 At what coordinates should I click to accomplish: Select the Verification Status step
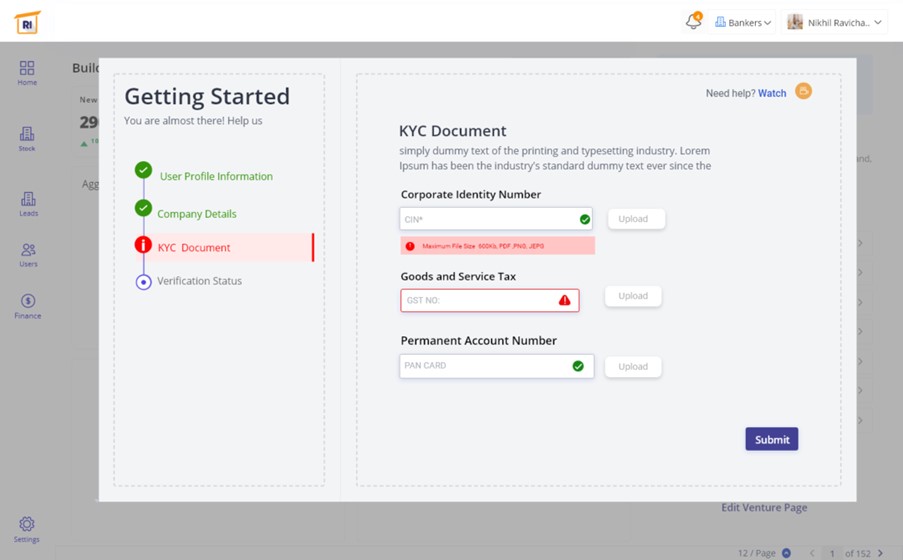[199, 281]
